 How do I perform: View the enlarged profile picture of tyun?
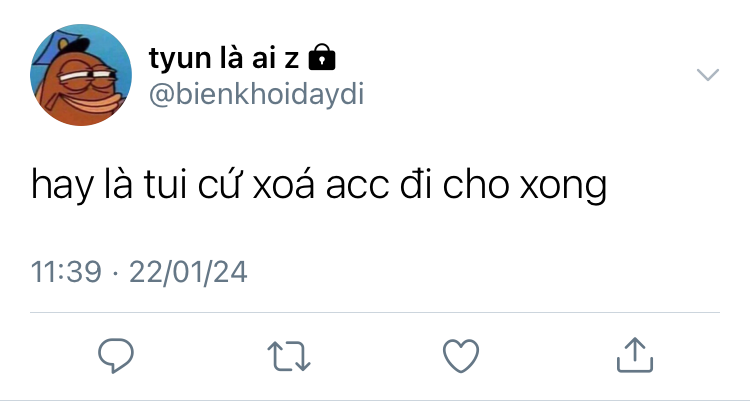click(x=81, y=75)
